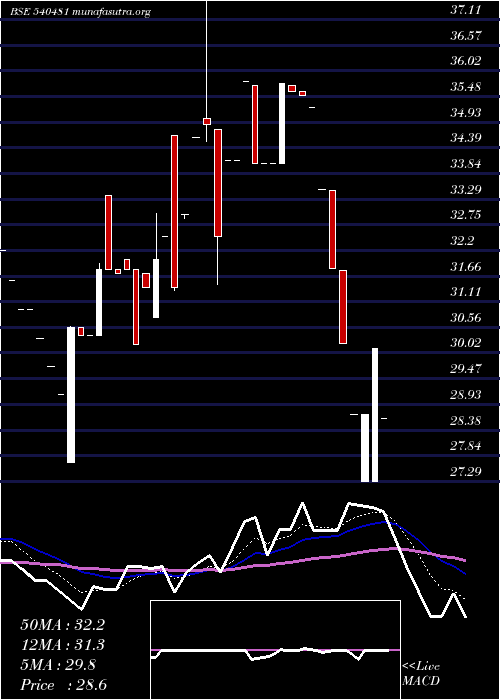Screen dimensions: 500x700
Task: Click the '12MA : 31.3' readout
Action: click(62, 645)
